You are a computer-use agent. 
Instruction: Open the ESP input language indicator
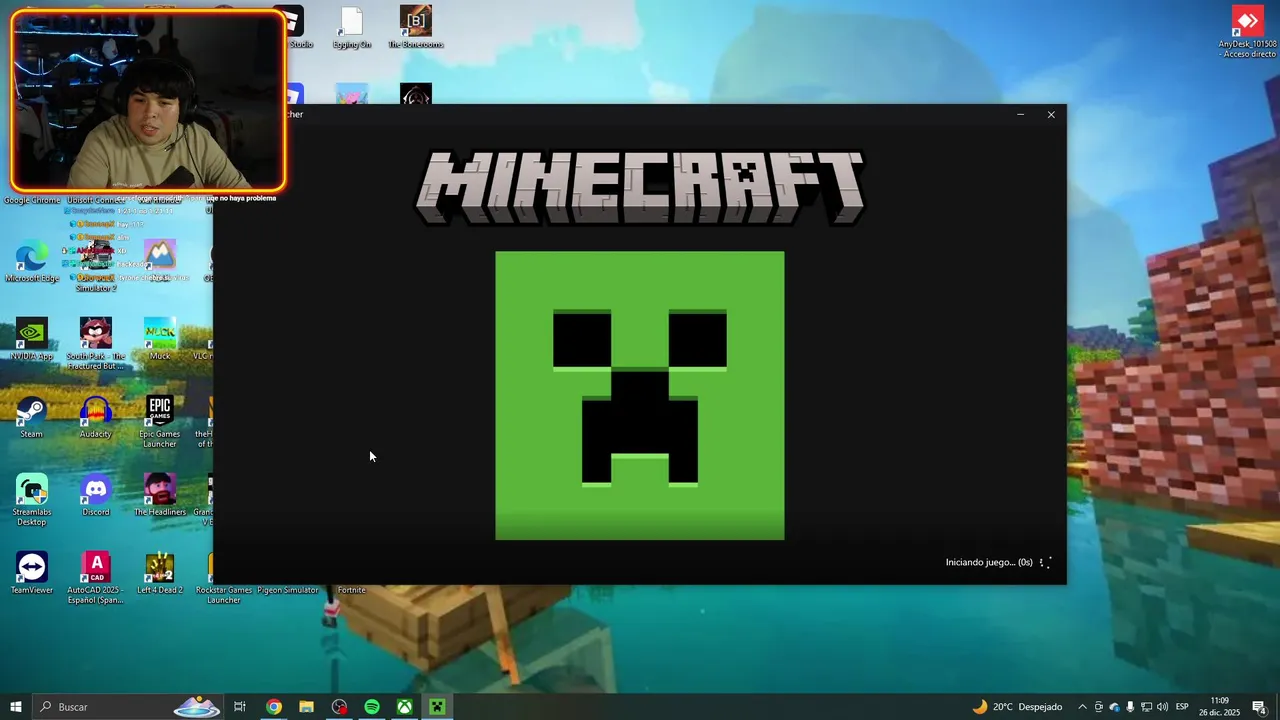click(x=1182, y=707)
